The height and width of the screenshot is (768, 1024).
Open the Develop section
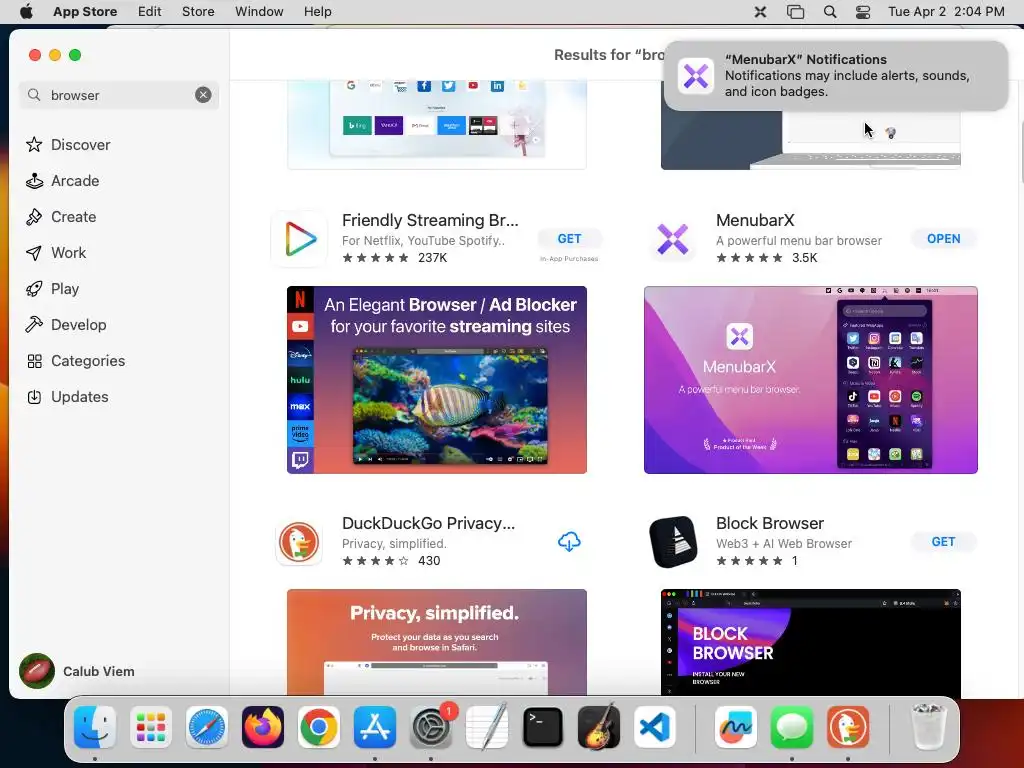tap(66, 324)
